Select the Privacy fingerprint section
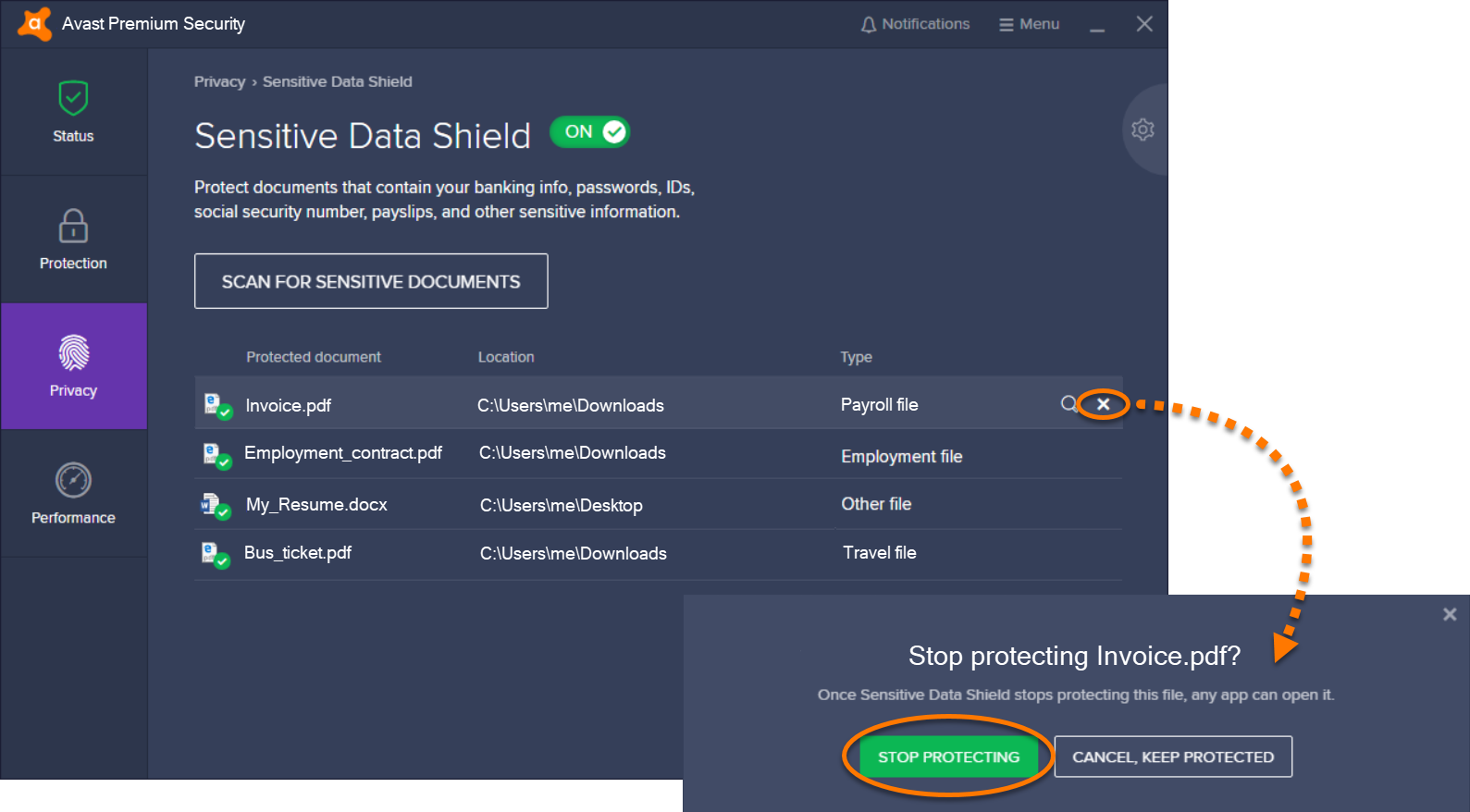Viewport: 1470px width, 812px height. (x=73, y=366)
